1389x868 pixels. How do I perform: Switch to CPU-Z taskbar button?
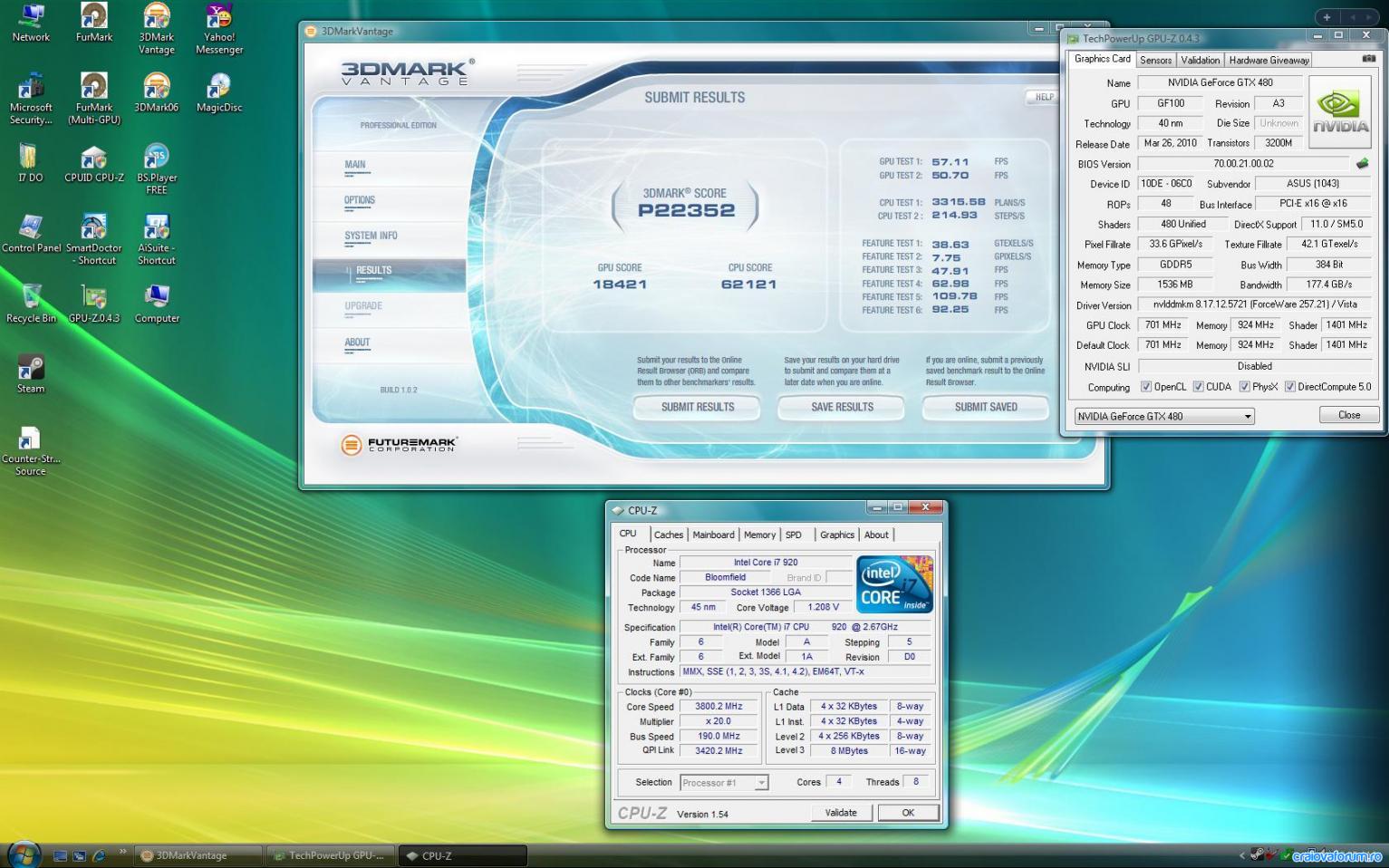[x=462, y=855]
